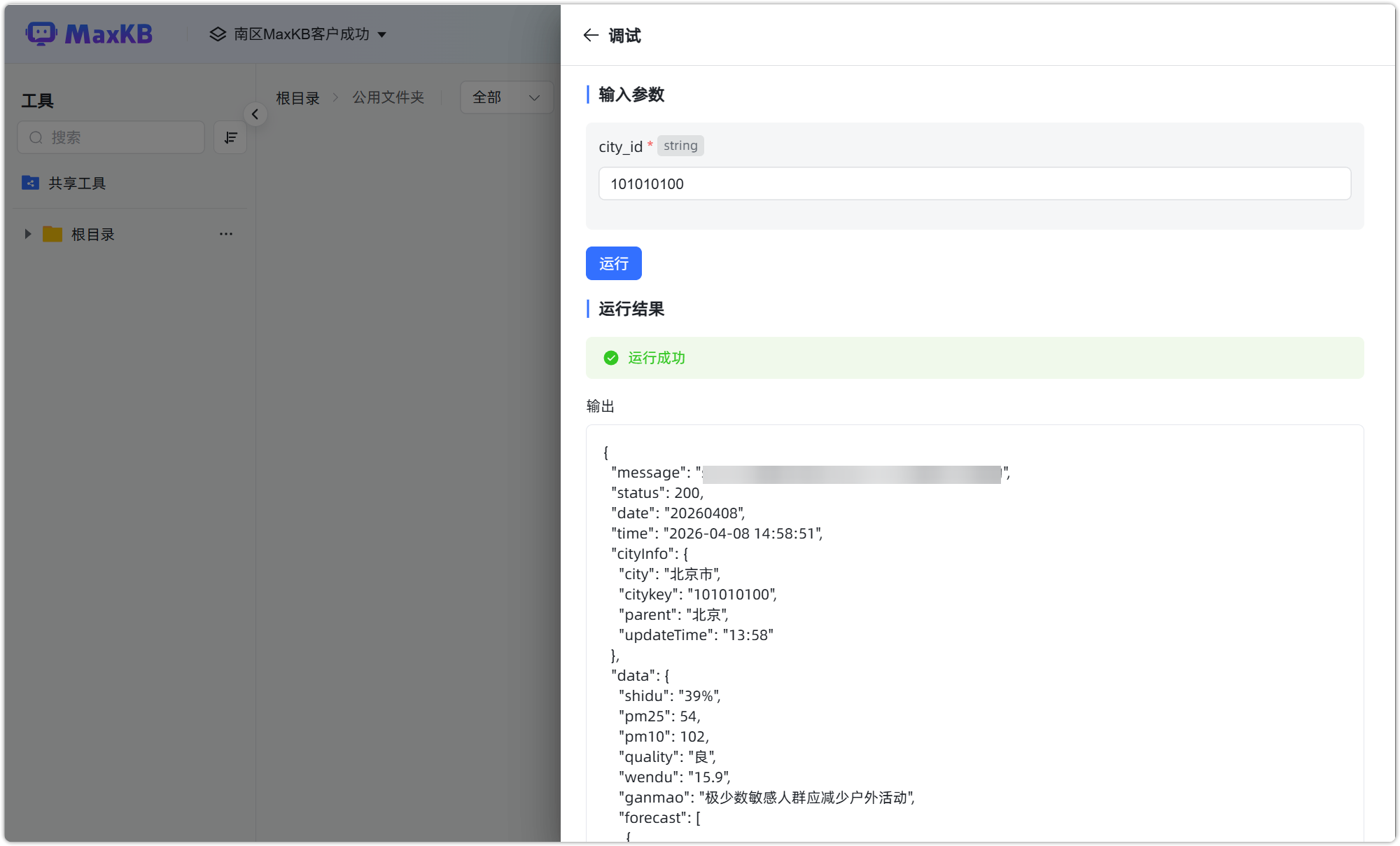The height and width of the screenshot is (846, 1400).
Task: Click the "parent": "北京" output line
Action: pyautogui.click(x=673, y=615)
